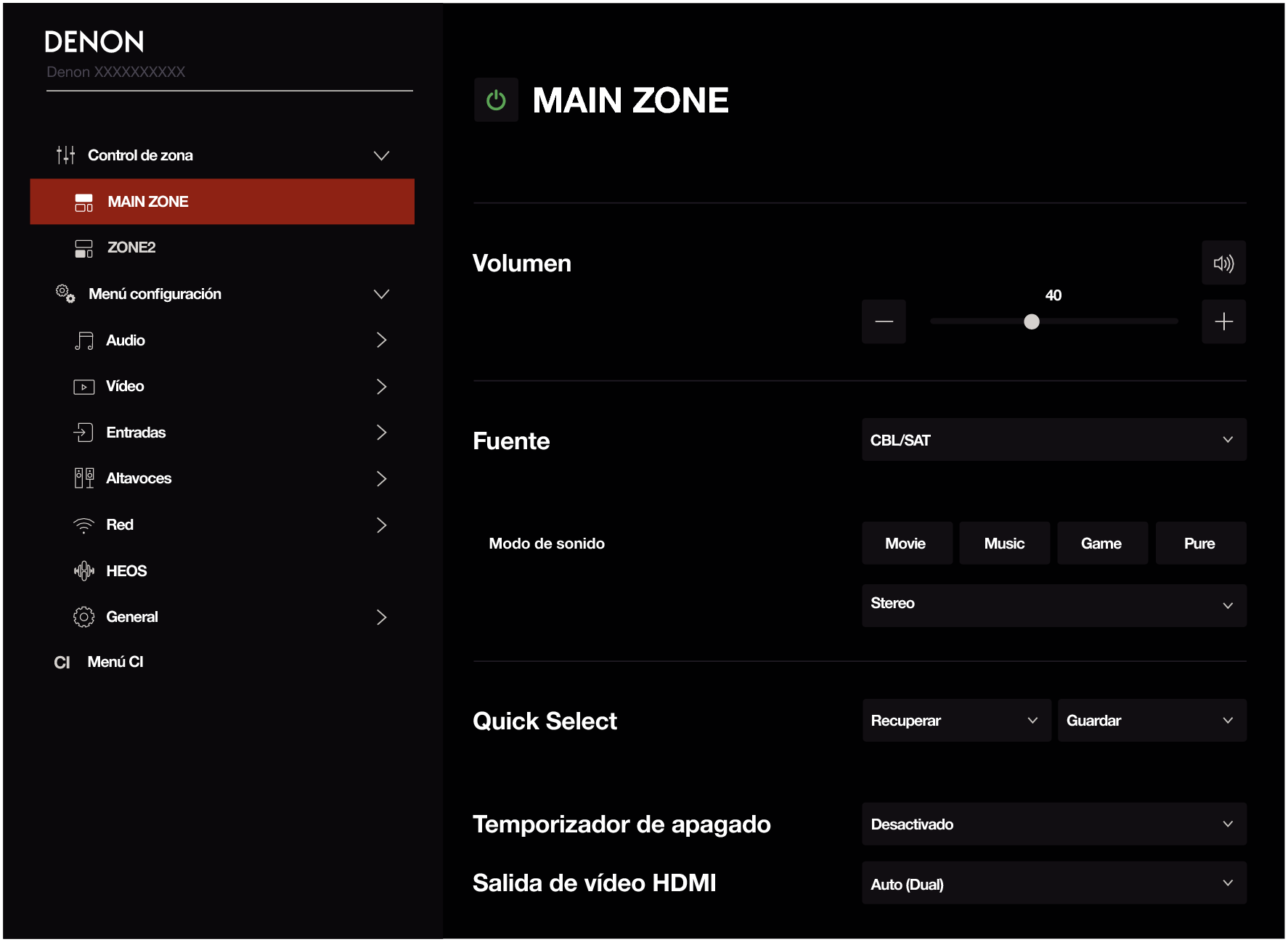Click the Entradas input arrow icon
Image resolution: width=1288 pixels, height=942 pixels.
pyautogui.click(x=83, y=433)
